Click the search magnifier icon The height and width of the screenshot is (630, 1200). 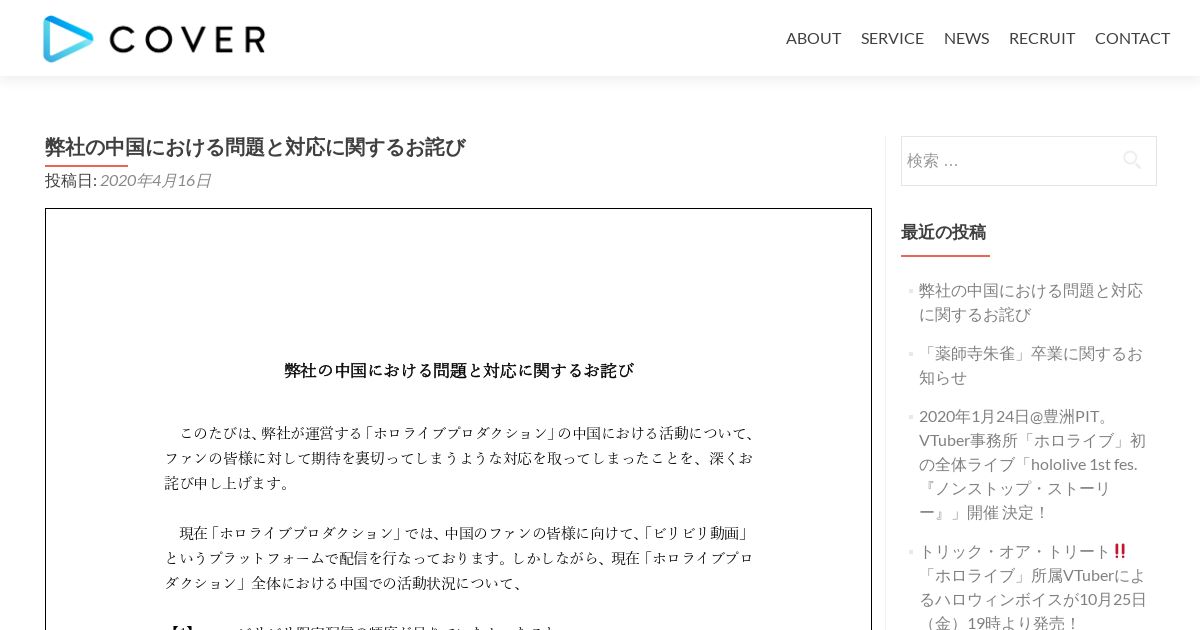pos(1132,160)
